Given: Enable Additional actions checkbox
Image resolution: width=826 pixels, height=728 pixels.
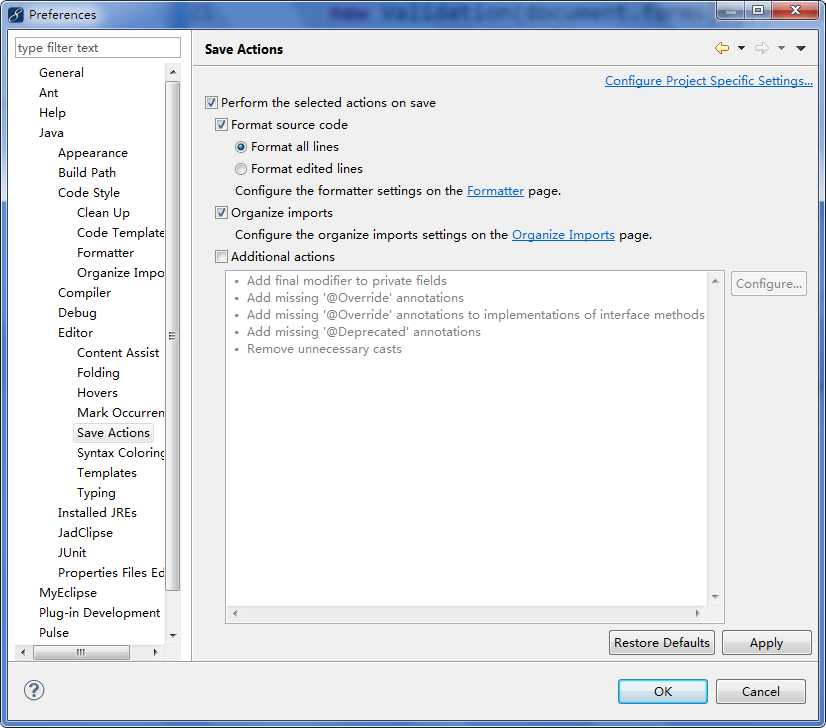Looking at the screenshot, I should (221, 257).
